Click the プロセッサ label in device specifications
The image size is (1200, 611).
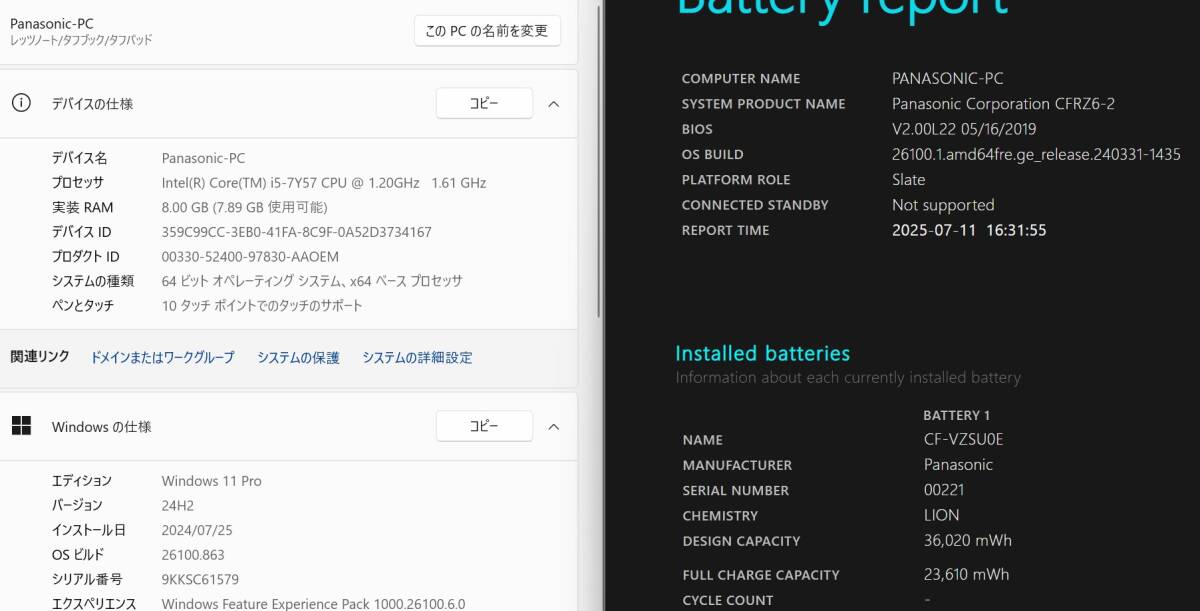78,183
